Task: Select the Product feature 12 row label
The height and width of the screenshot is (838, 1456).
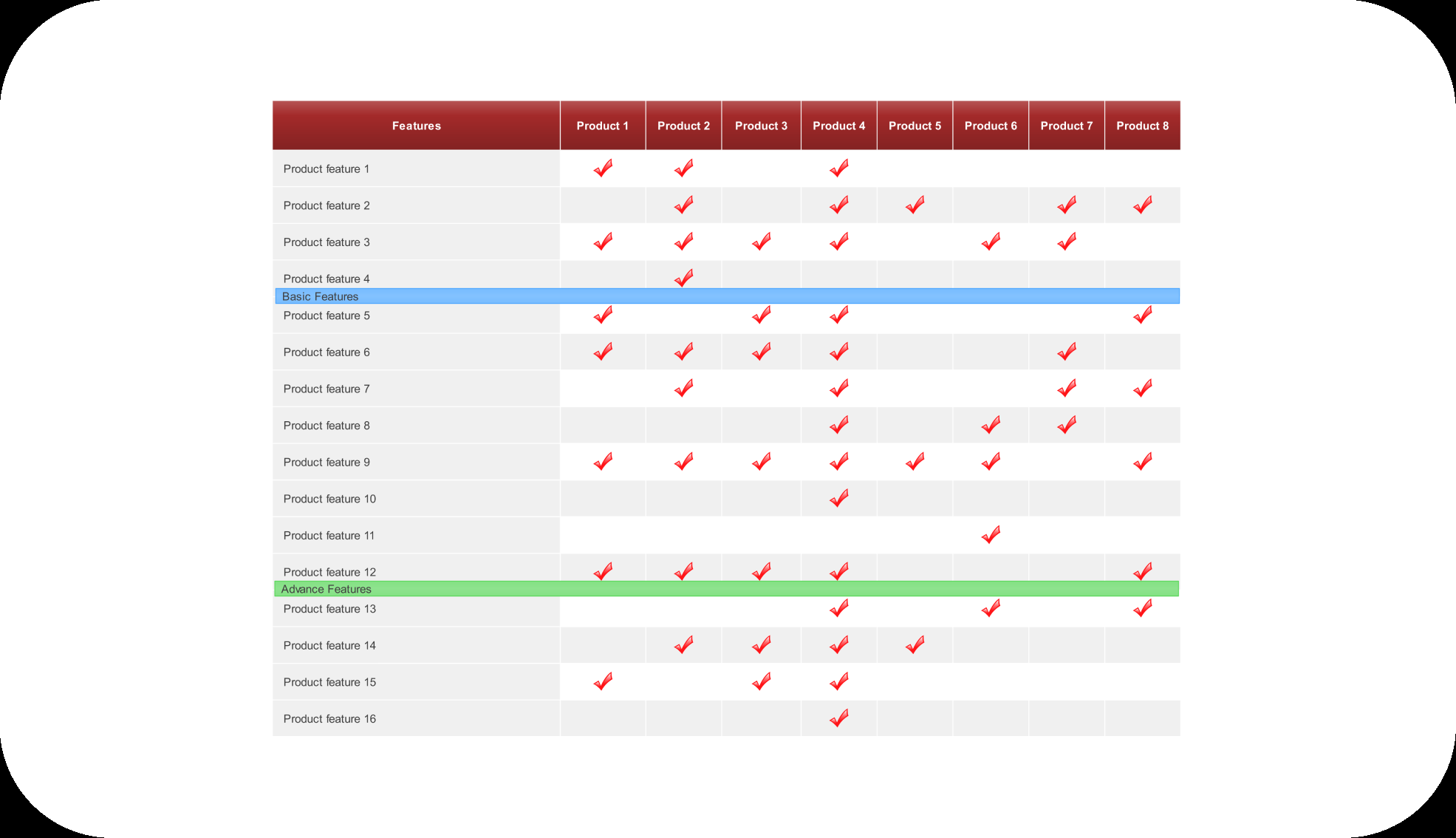Action: tap(329, 572)
